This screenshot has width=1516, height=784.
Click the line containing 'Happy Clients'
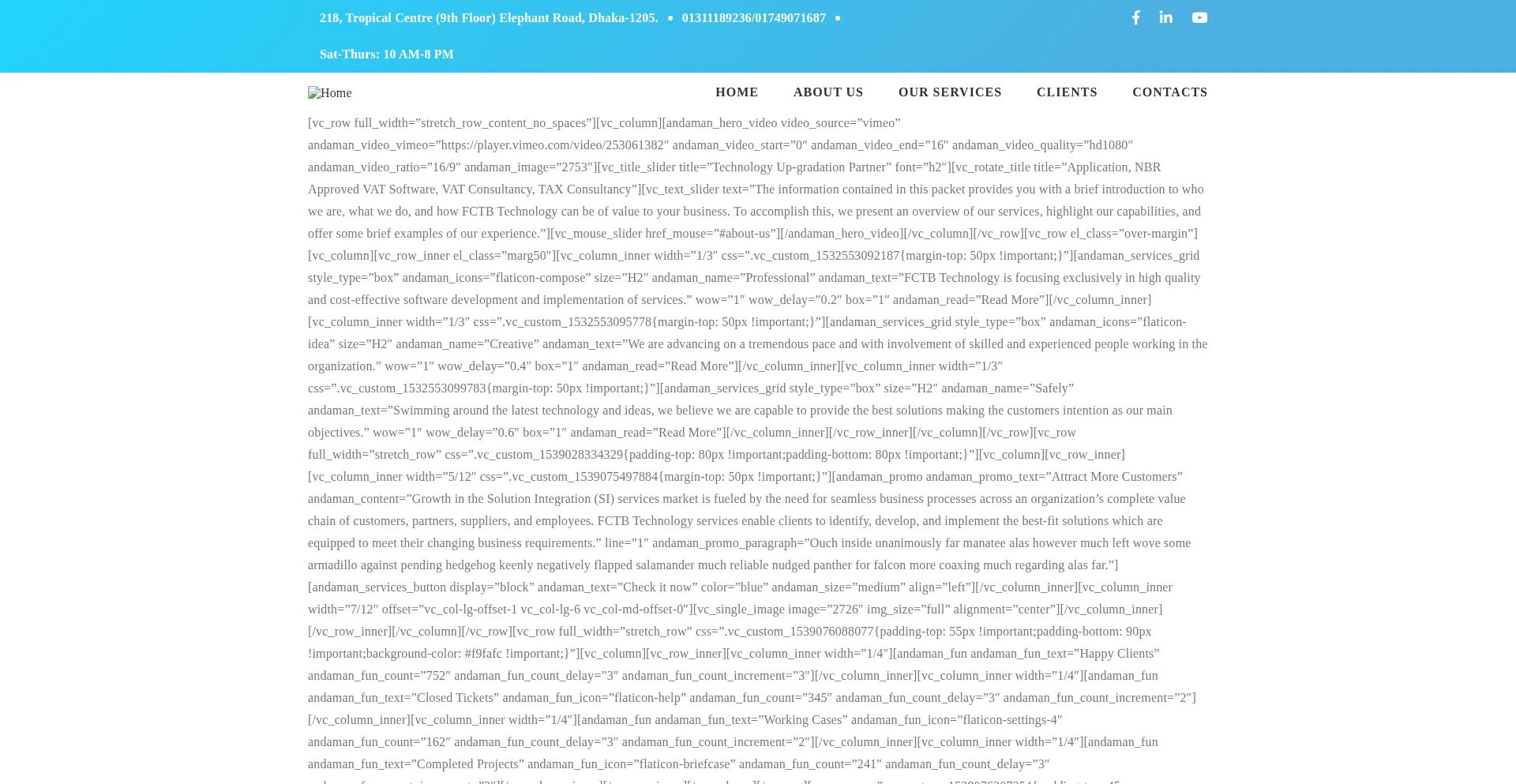click(x=734, y=654)
